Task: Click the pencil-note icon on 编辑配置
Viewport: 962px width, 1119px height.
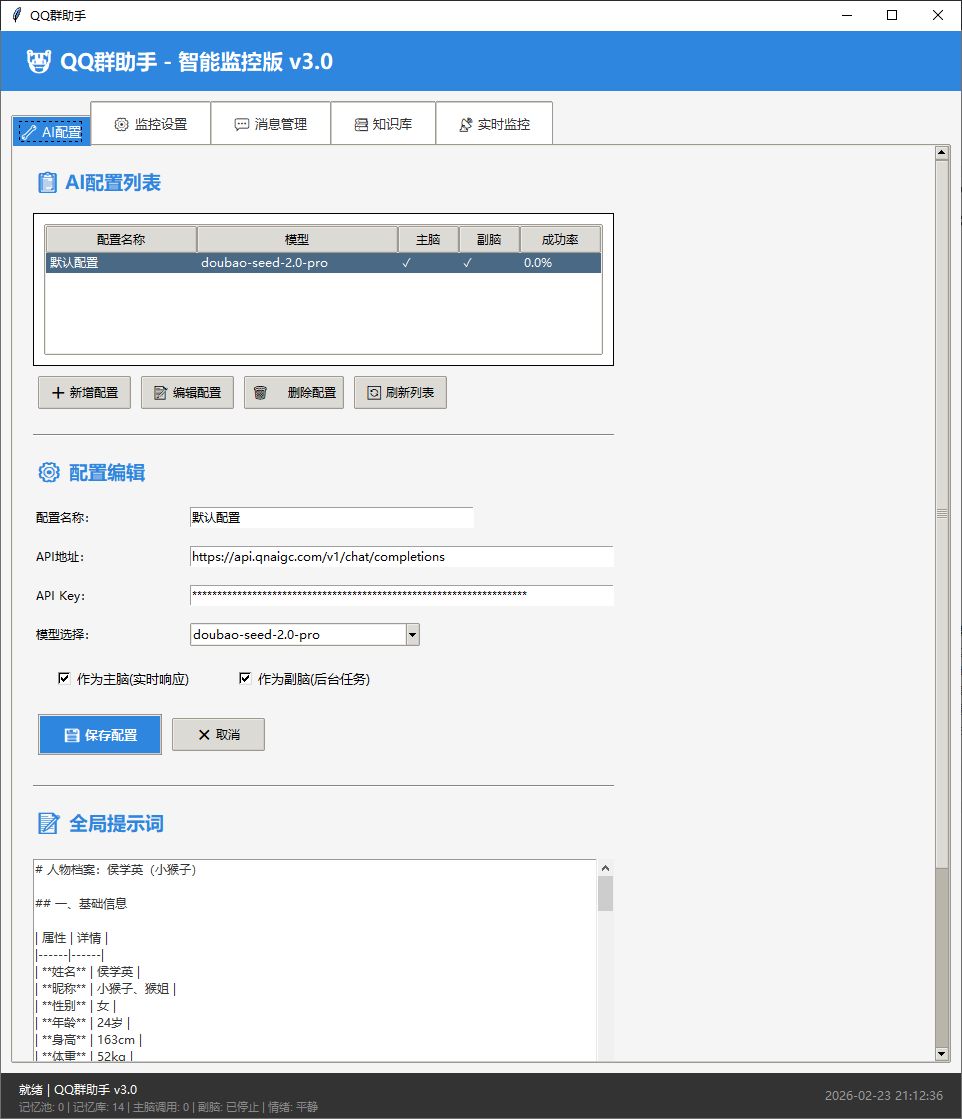Action: point(161,393)
